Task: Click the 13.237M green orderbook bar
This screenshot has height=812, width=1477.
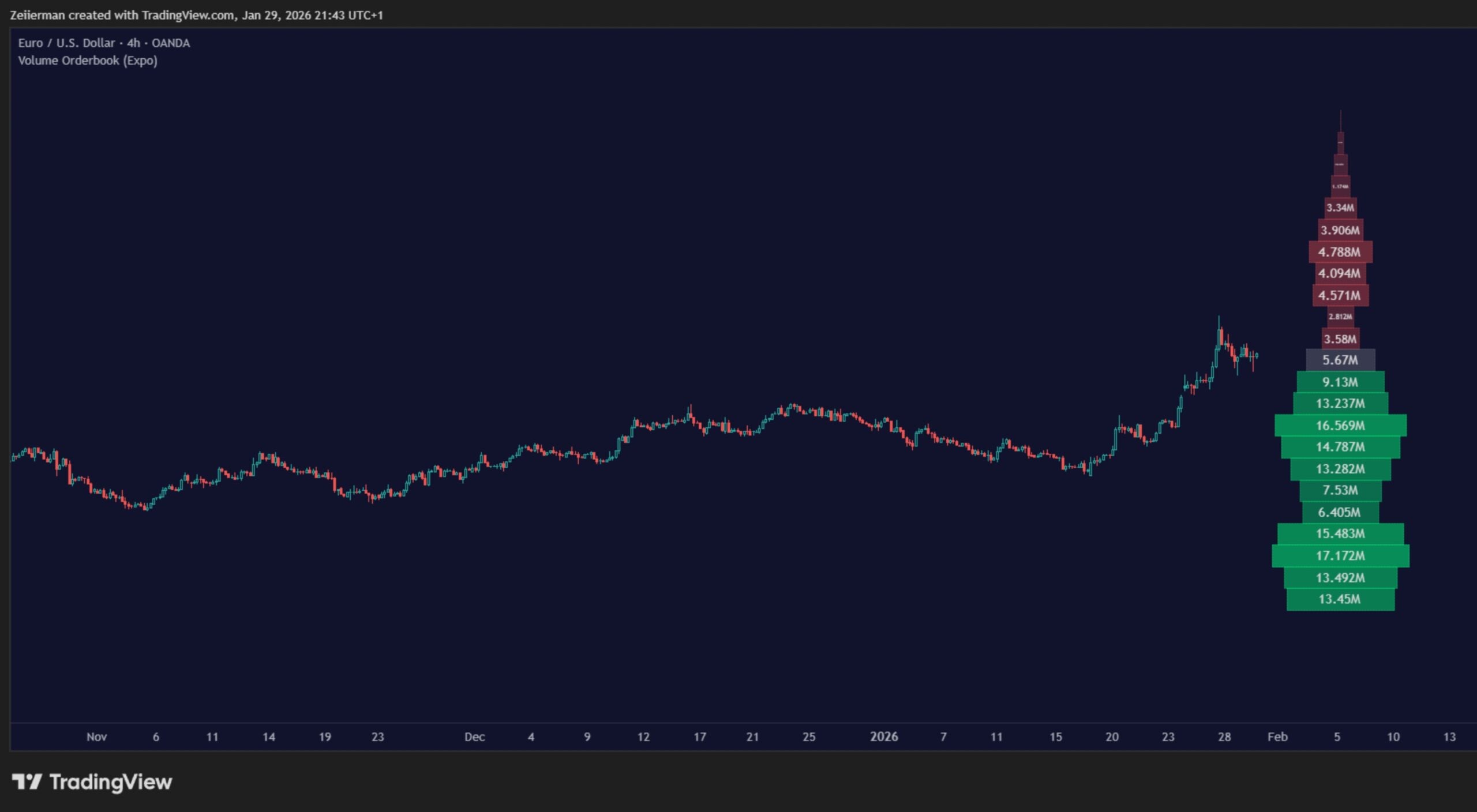Action: 1340,403
